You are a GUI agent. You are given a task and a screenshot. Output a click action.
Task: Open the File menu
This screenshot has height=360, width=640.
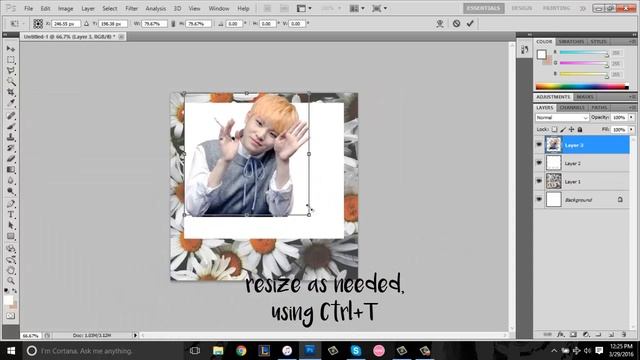(x=29, y=8)
